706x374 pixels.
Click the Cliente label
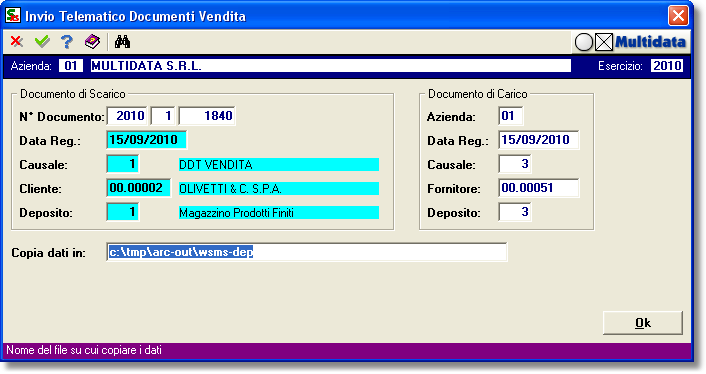[x=40, y=189]
